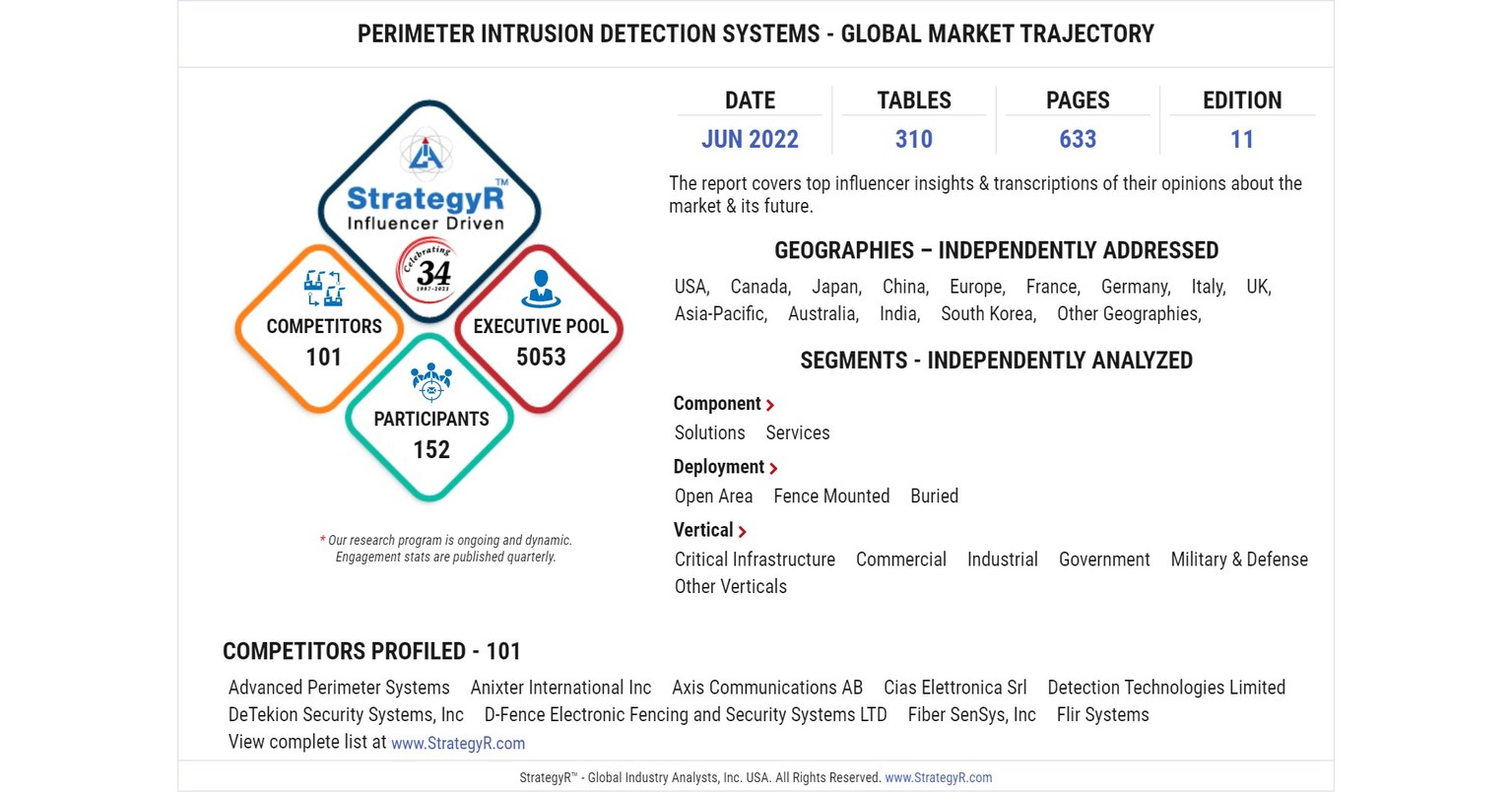Click Detection Technologies Limited competitor
This screenshot has width=1512, height=792.
pyautogui.click(x=1166, y=688)
